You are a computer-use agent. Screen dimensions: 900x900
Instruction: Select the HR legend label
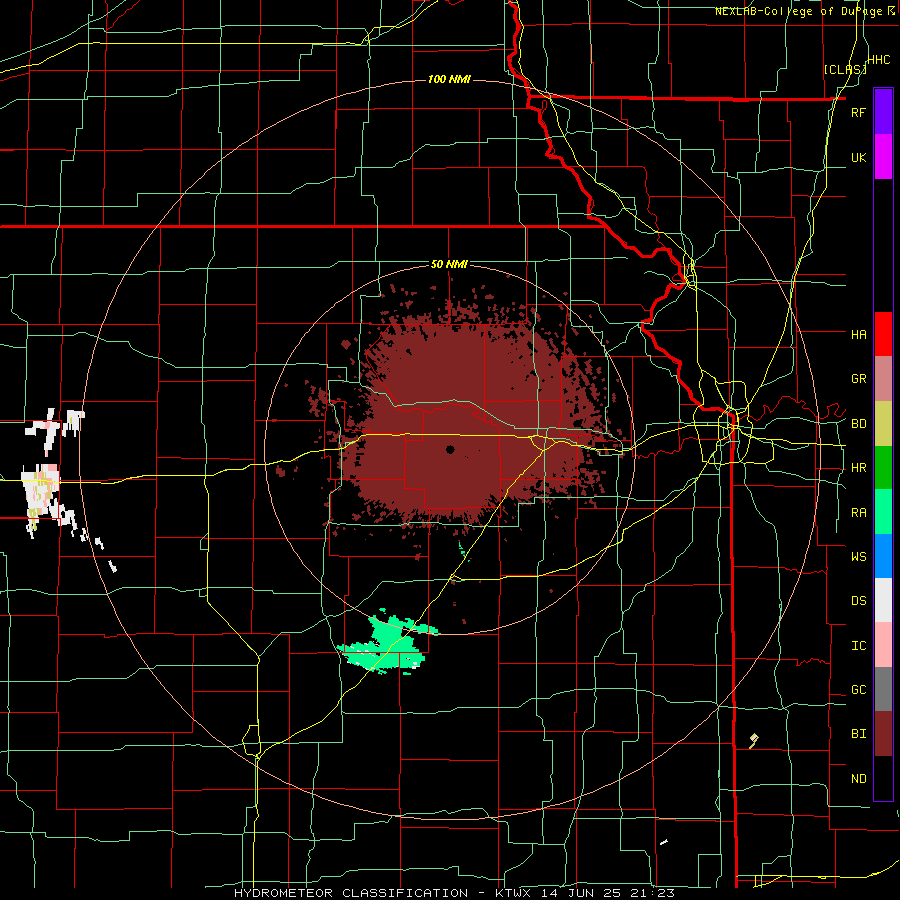858,467
